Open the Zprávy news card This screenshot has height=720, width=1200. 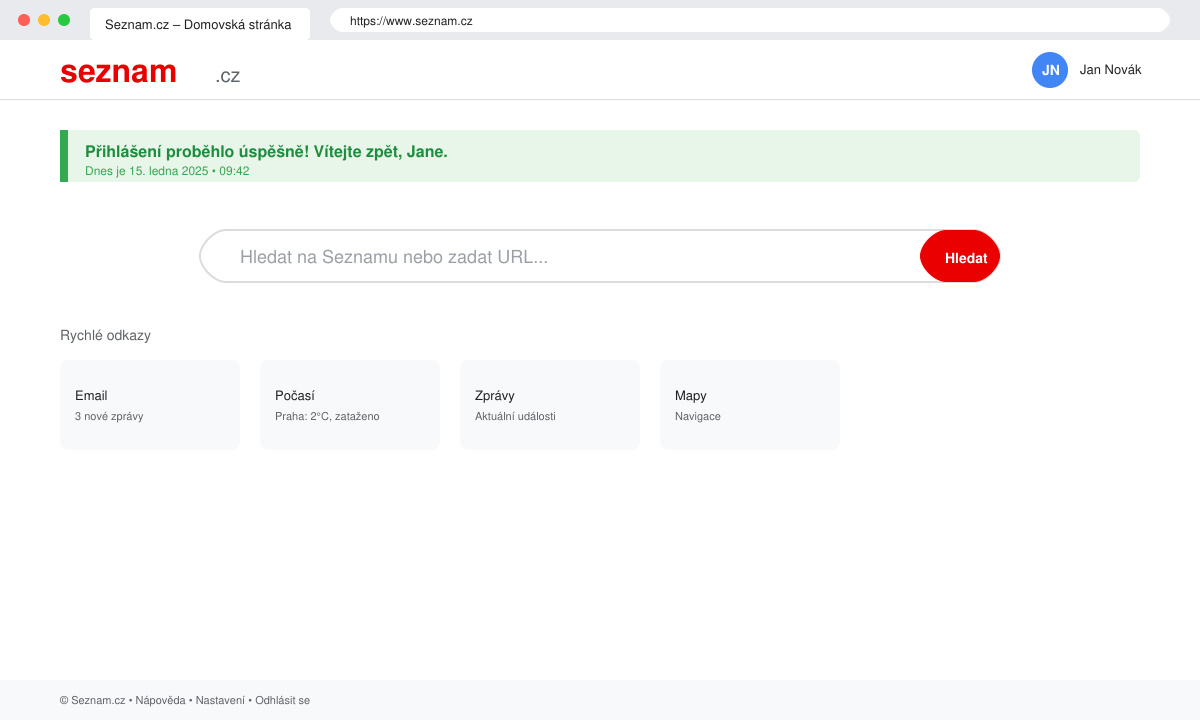pos(550,405)
